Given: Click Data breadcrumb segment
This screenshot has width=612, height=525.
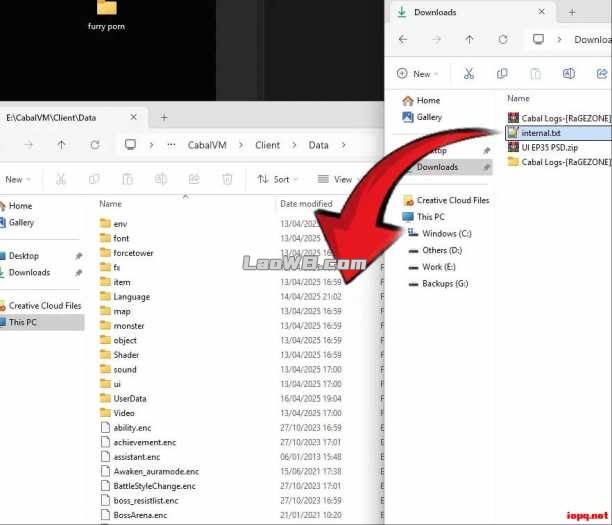Looking at the screenshot, I should (x=318, y=145).
